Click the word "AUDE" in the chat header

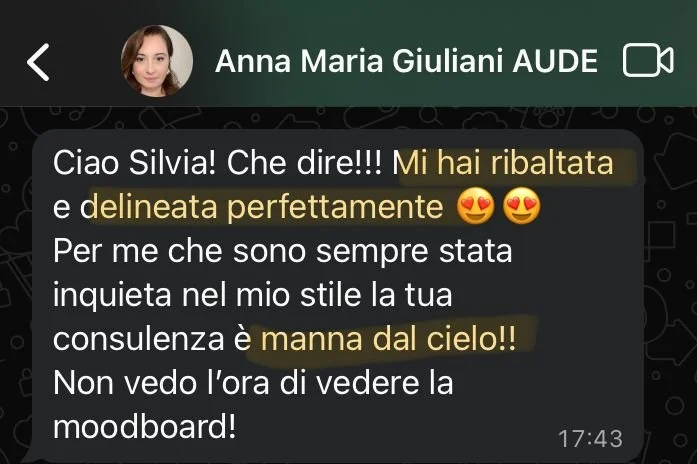555,61
